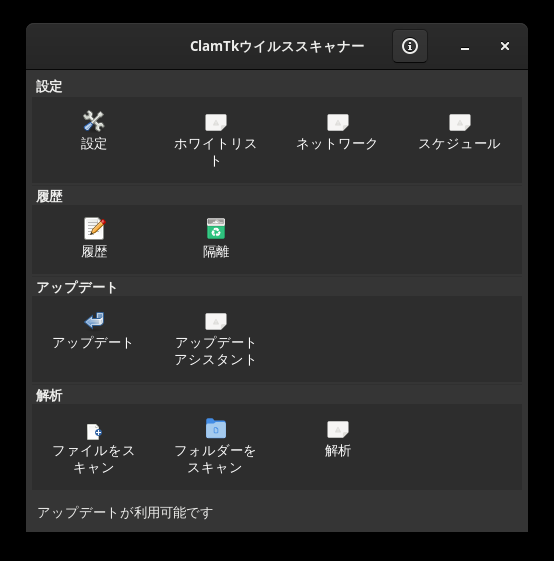The height and width of the screenshot is (561, 554).
Task: Open the 解析 analysis item icon
Action: (x=337, y=429)
